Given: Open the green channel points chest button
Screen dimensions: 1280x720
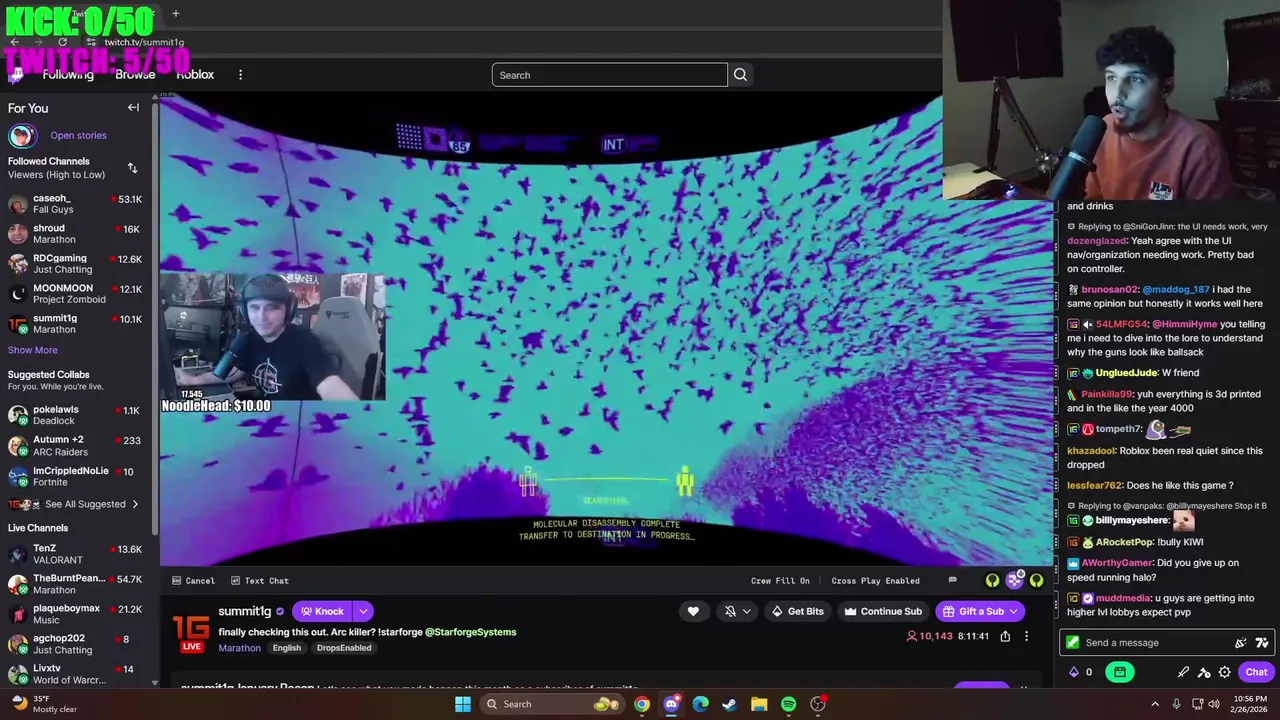Looking at the screenshot, I should [1120, 672].
